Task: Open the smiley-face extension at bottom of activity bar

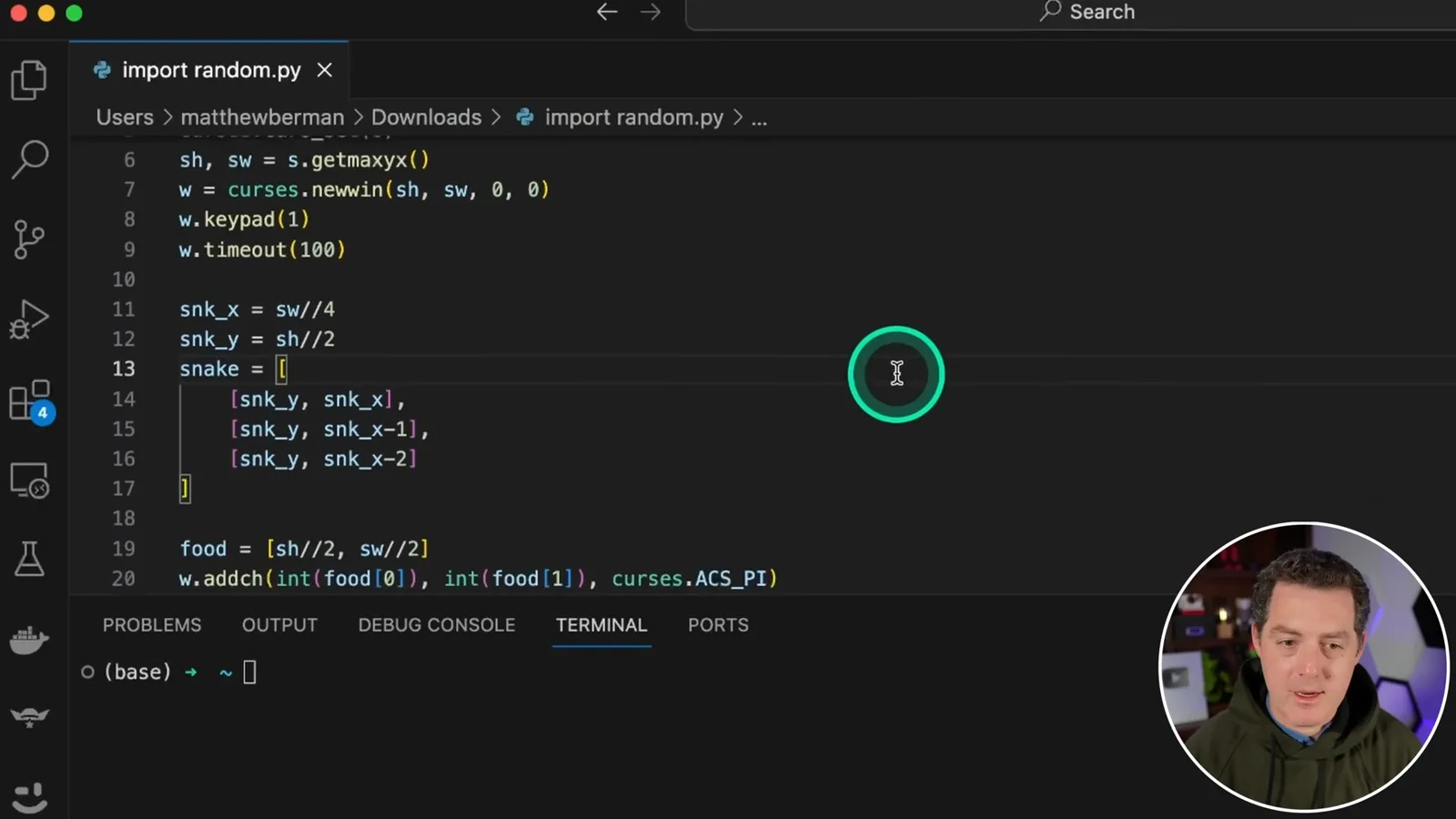Action: point(29,798)
